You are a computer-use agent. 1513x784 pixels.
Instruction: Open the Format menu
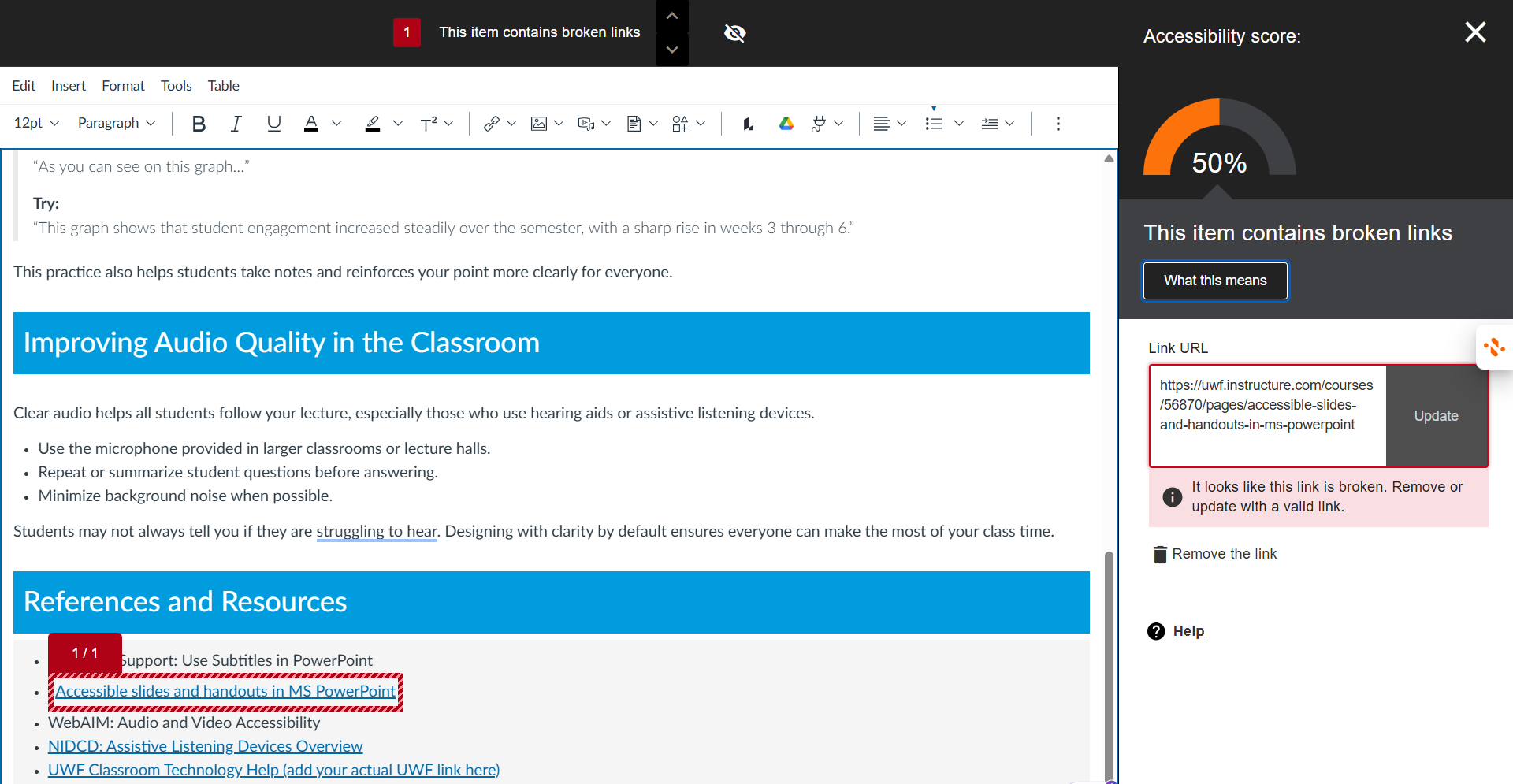point(123,86)
